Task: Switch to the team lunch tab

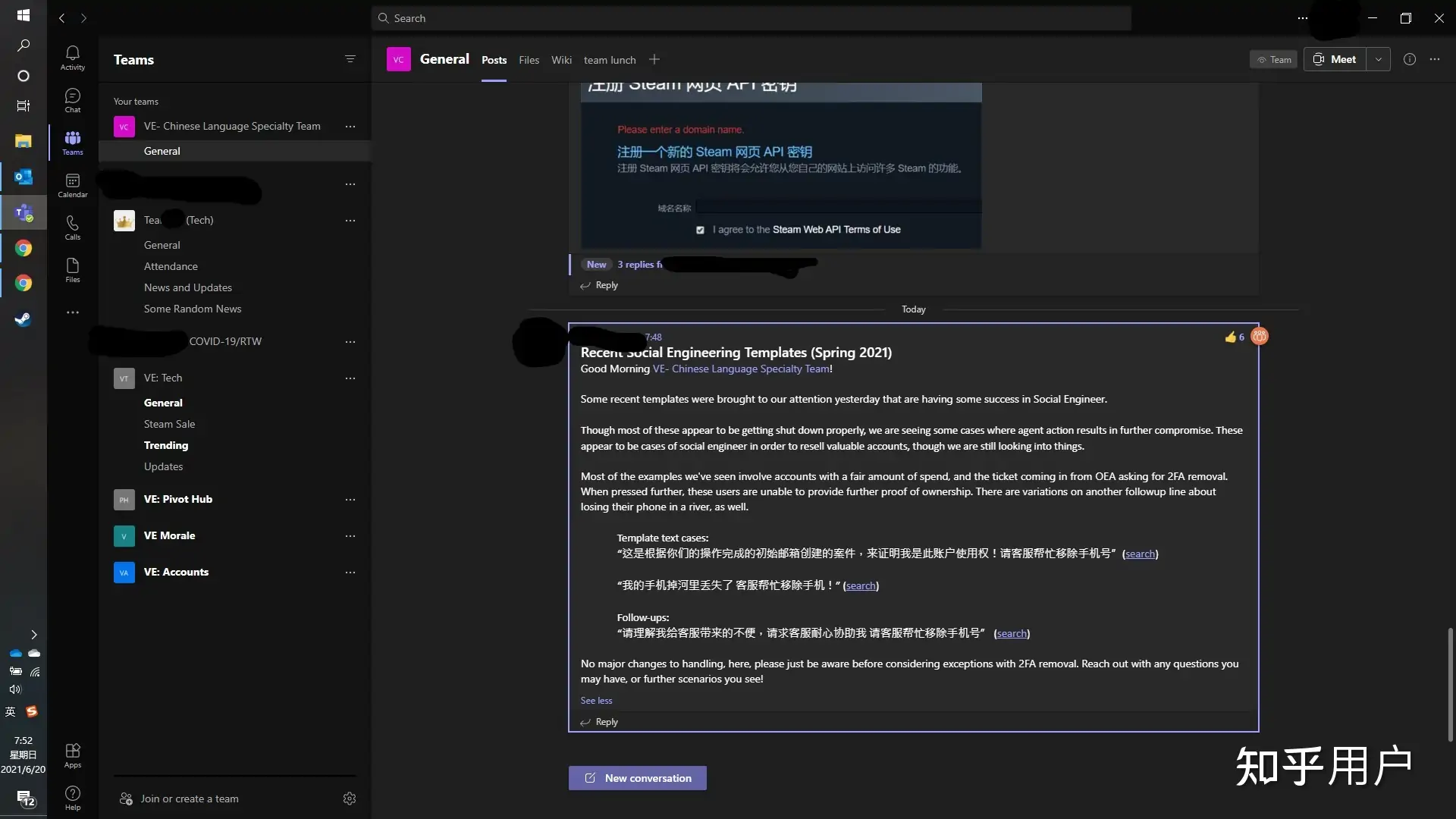Action: [x=610, y=60]
